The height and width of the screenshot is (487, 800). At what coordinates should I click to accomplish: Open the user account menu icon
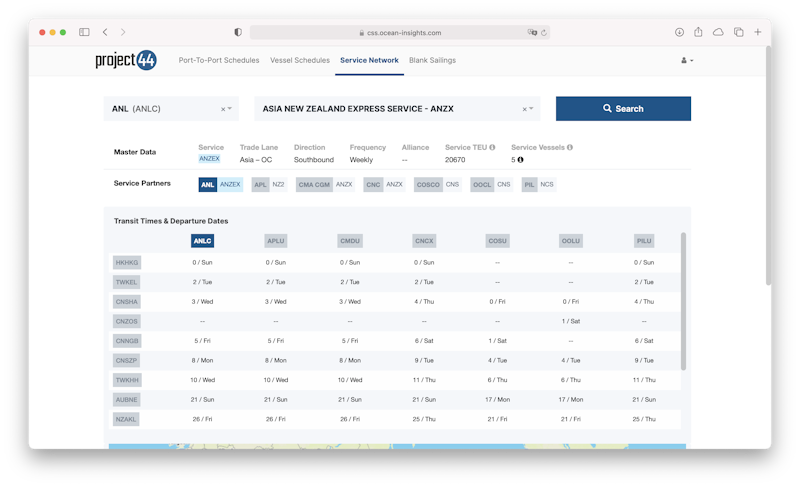tap(686, 61)
